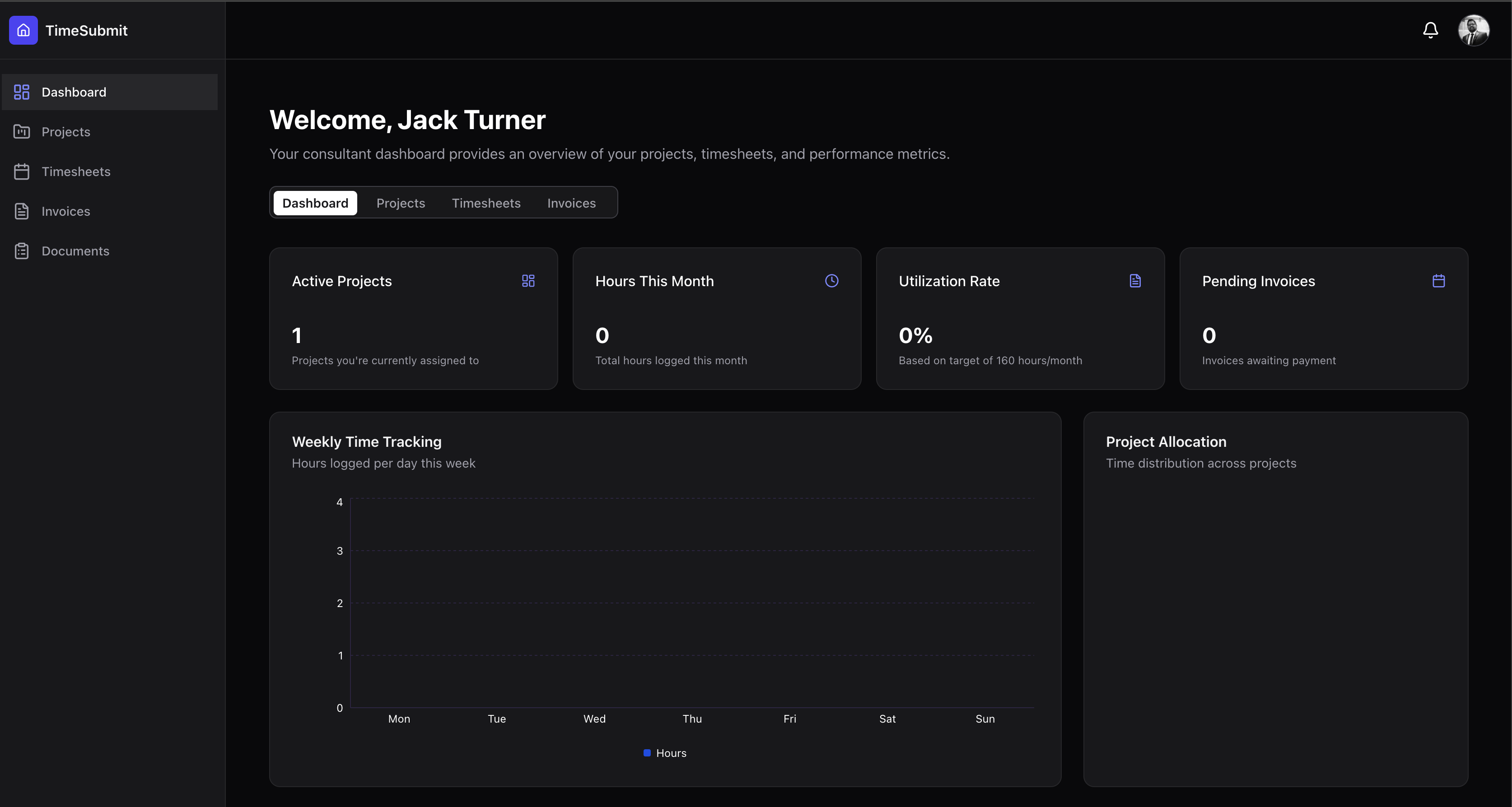Open your profile avatar picture
The height and width of the screenshot is (807, 1512).
tap(1475, 30)
